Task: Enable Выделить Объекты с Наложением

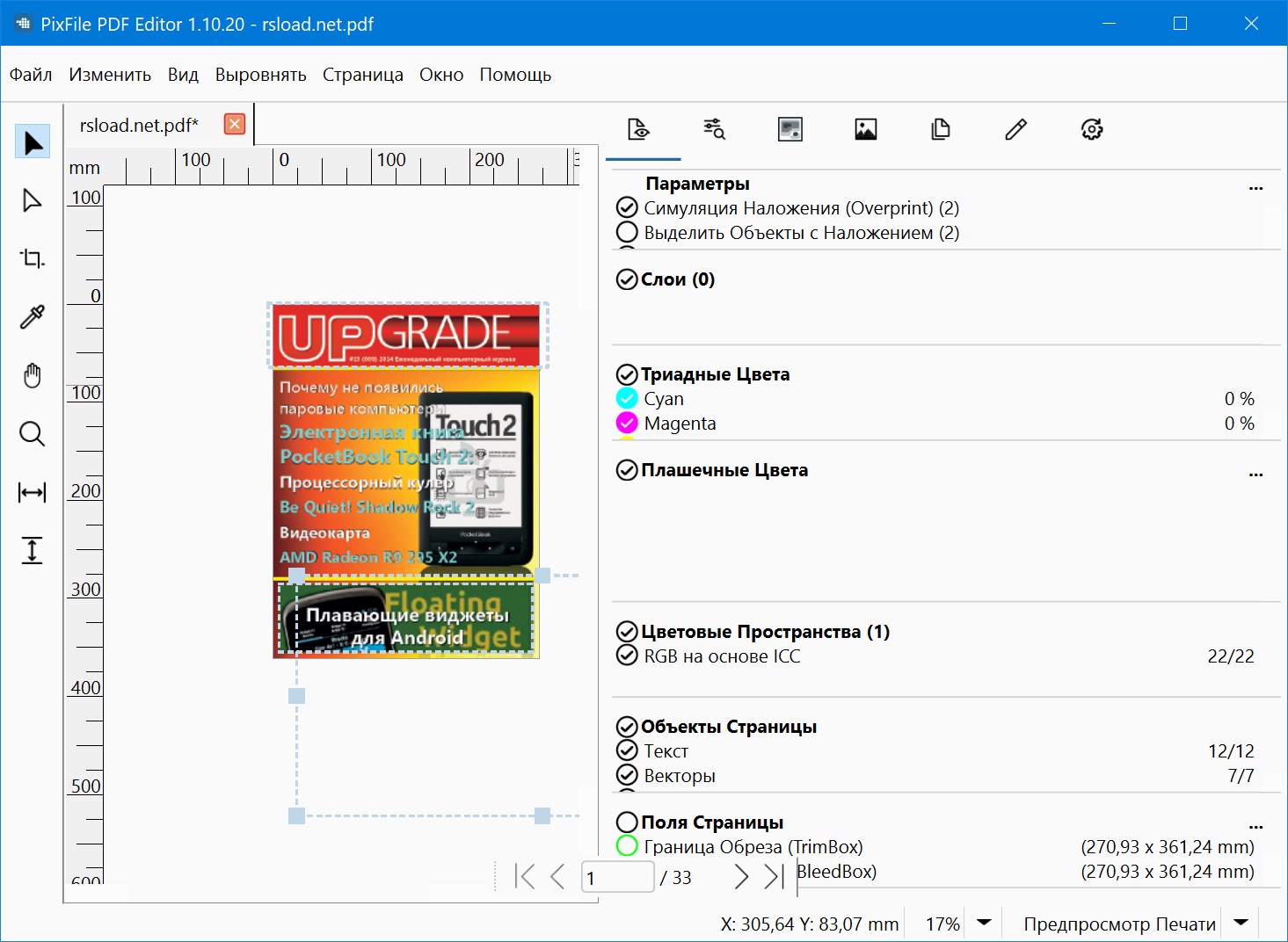Action: [627, 232]
